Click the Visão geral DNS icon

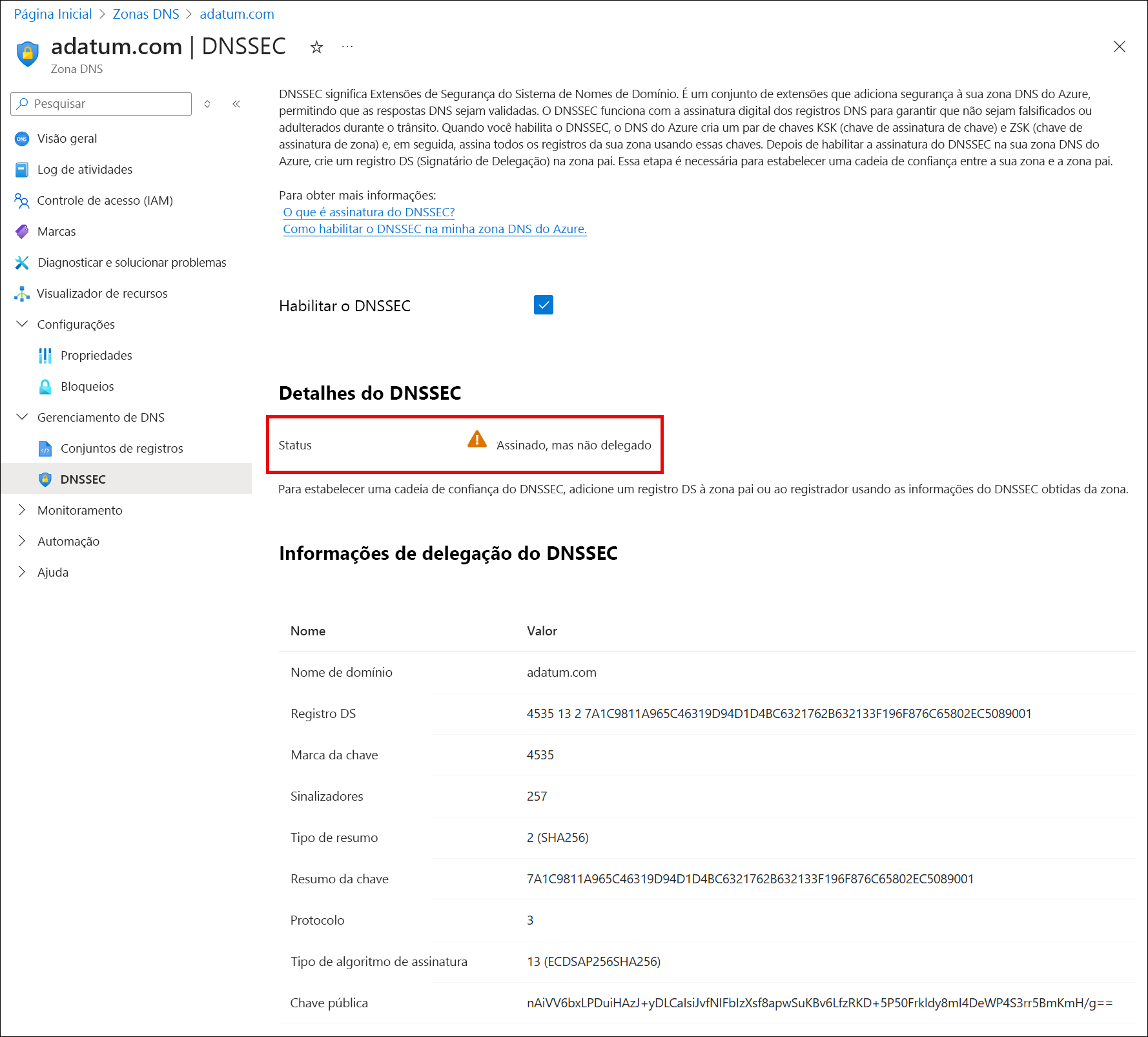tap(22, 139)
